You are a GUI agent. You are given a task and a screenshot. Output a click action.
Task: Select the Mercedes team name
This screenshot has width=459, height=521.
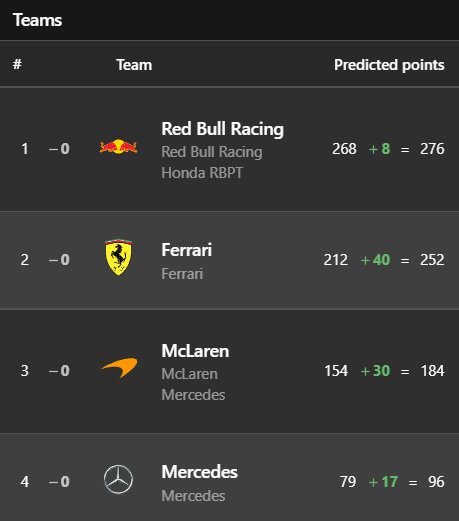199,472
